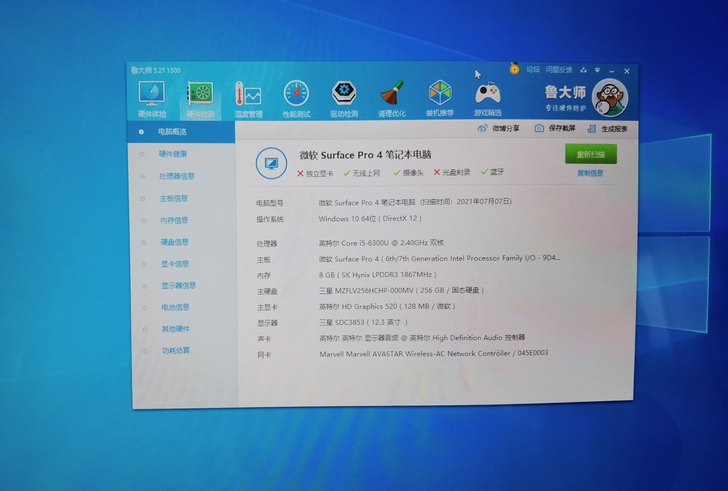The height and width of the screenshot is (491, 728).
Task: Minimize the 鲁大师 window
Action: (x=612, y=71)
